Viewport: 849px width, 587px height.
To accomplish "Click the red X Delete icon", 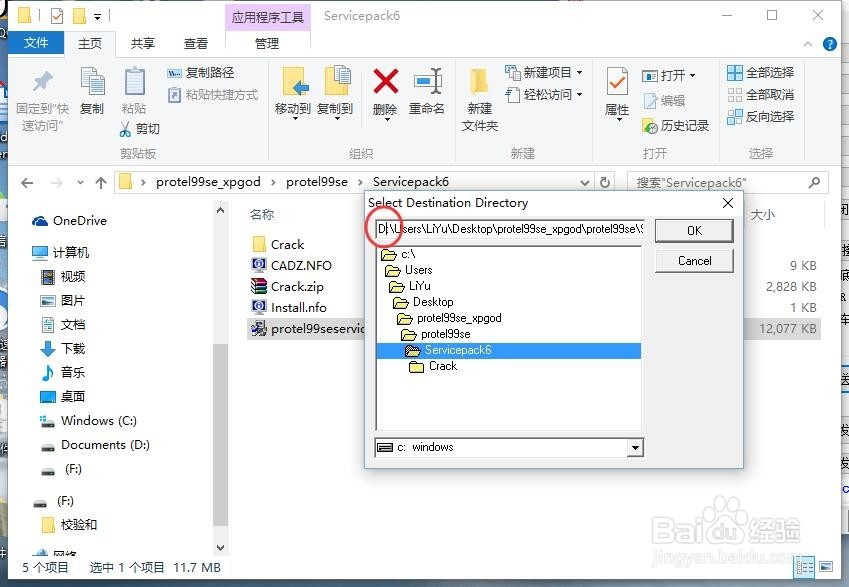I will [x=386, y=81].
